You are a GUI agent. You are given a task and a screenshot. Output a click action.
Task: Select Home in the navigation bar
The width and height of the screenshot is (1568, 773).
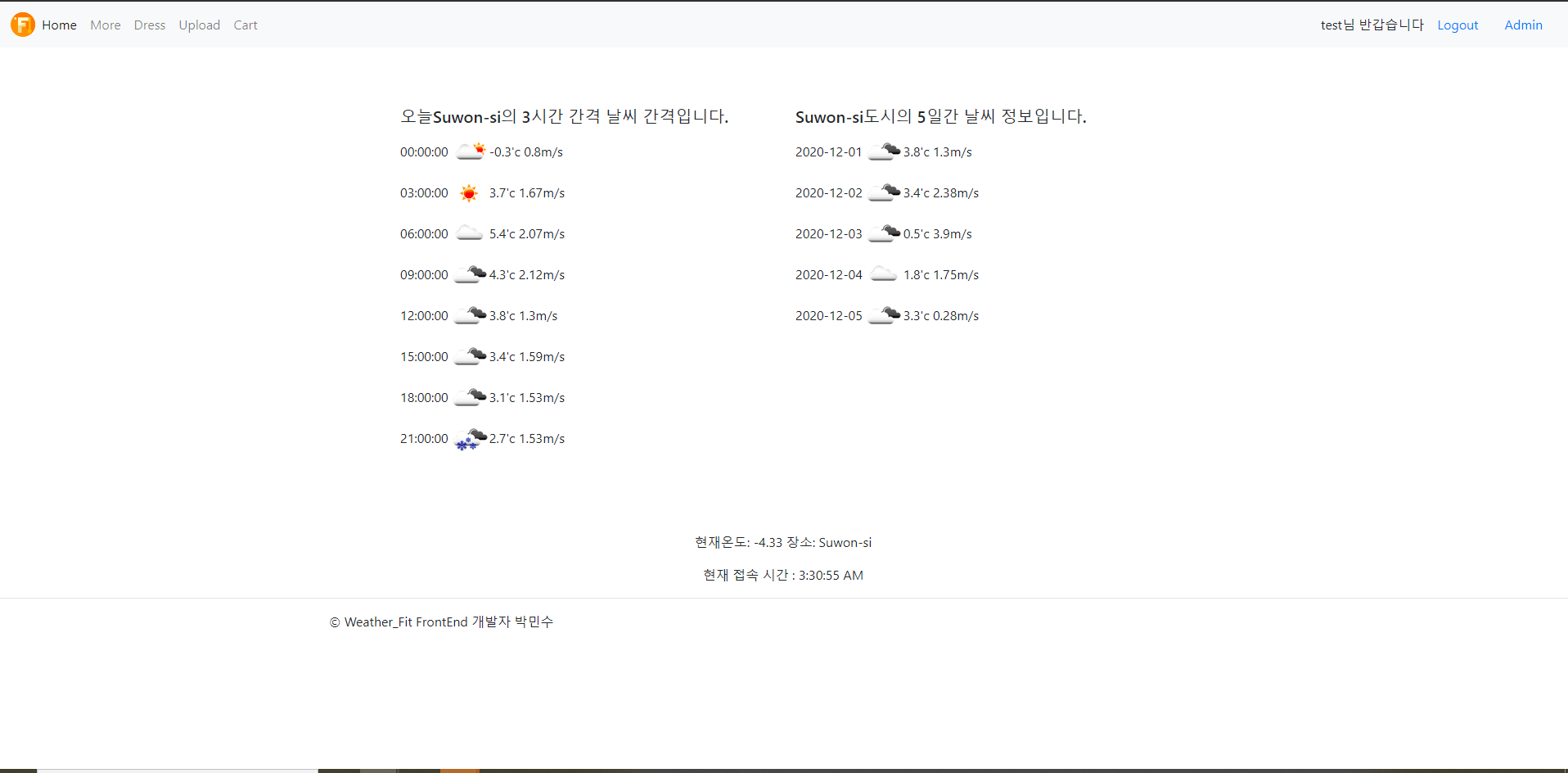click(59, 25)
